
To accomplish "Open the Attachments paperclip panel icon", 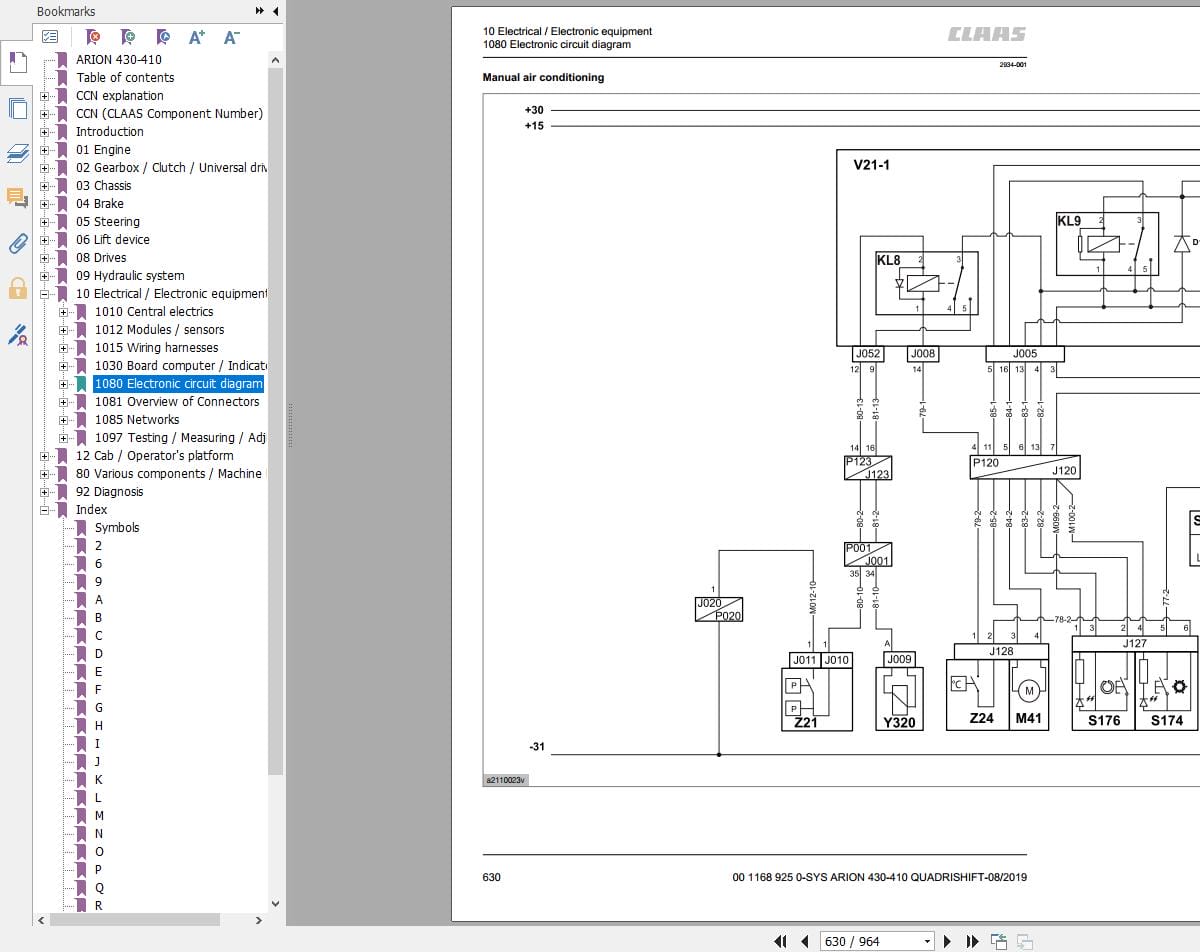I will coord(17,243).
